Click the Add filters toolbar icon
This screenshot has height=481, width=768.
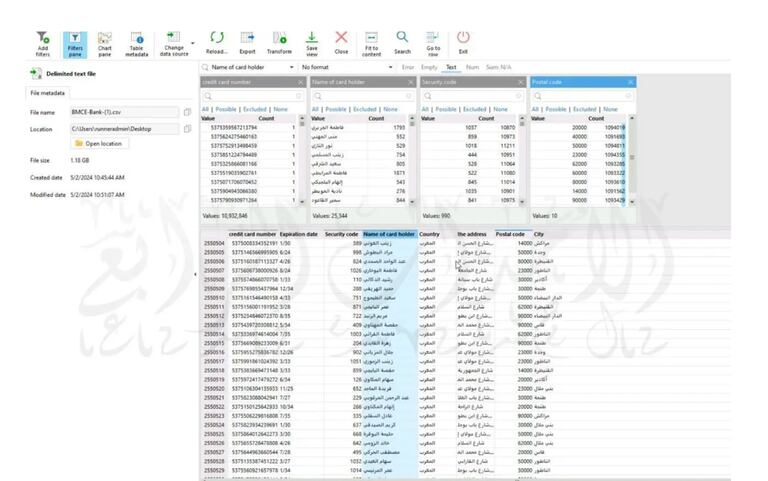tap(43, 41)
